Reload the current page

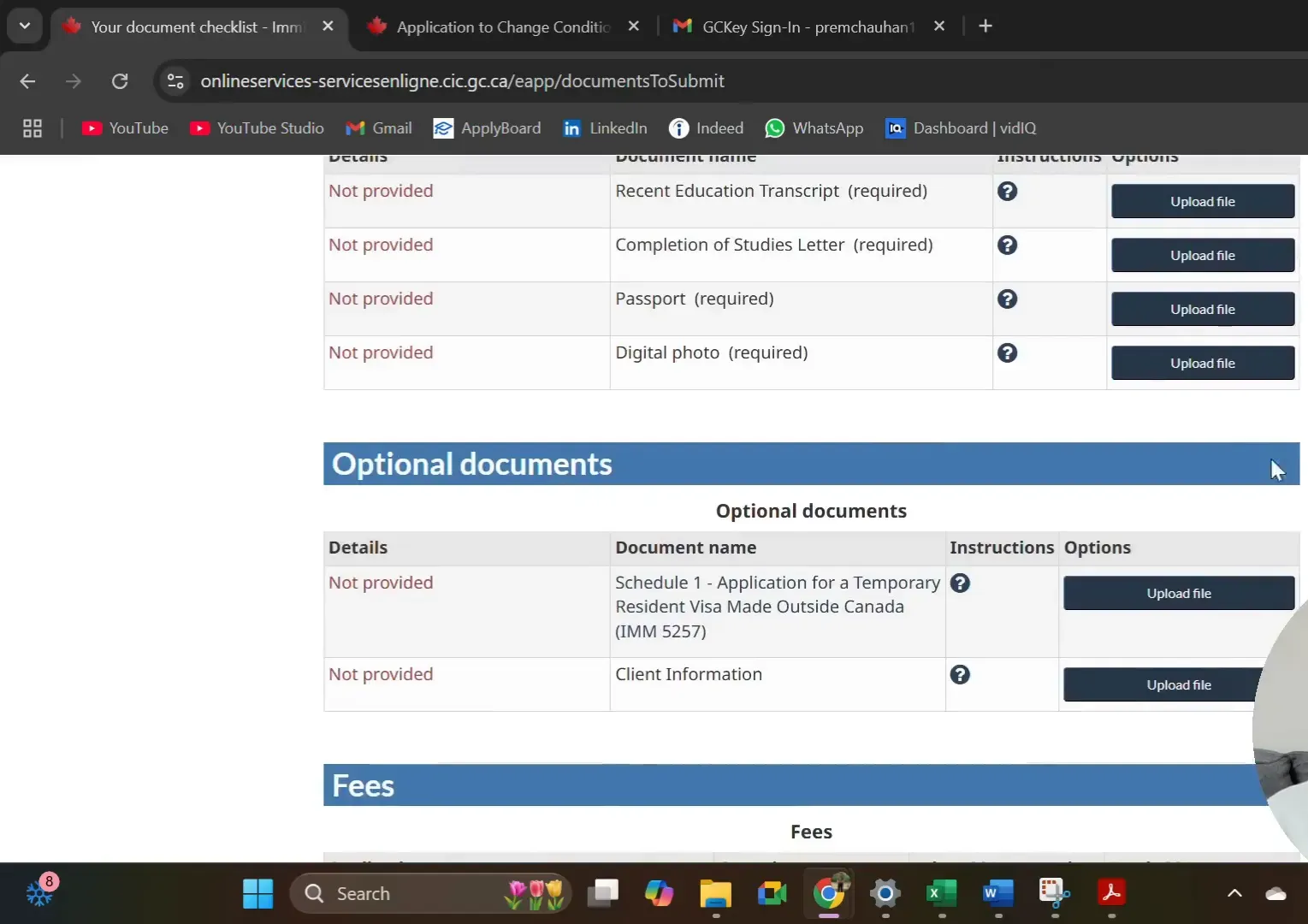(120, 81)
